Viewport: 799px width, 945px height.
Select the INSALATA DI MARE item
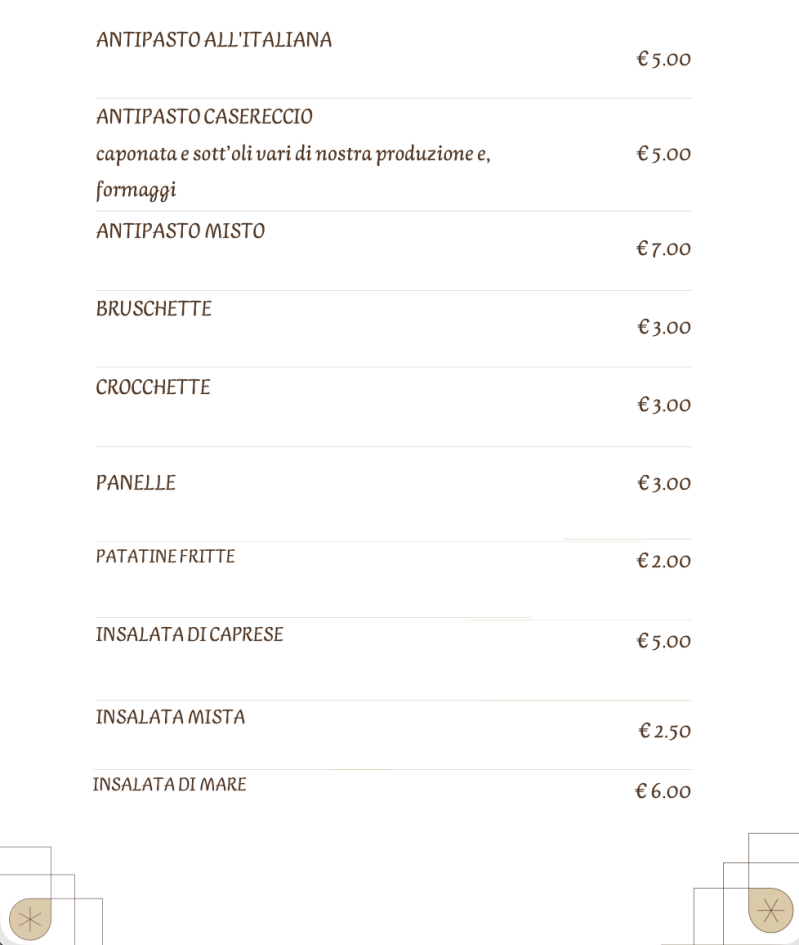169,784
